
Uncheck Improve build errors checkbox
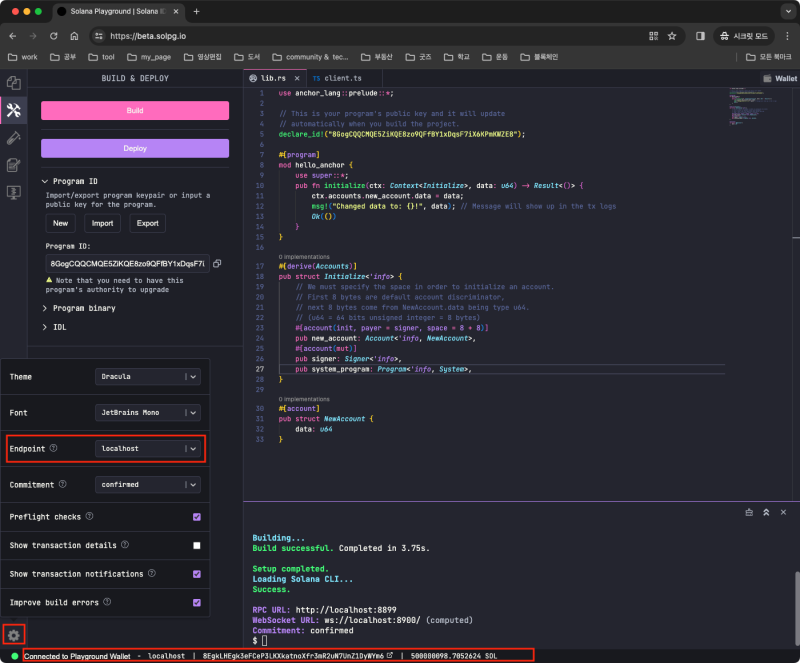[197, 603]
